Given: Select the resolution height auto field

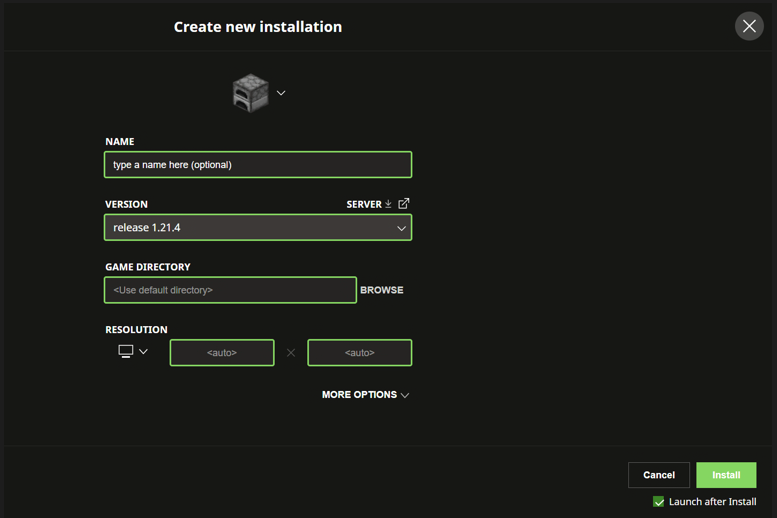Looking at the screenshot, I should coord(360,353).
